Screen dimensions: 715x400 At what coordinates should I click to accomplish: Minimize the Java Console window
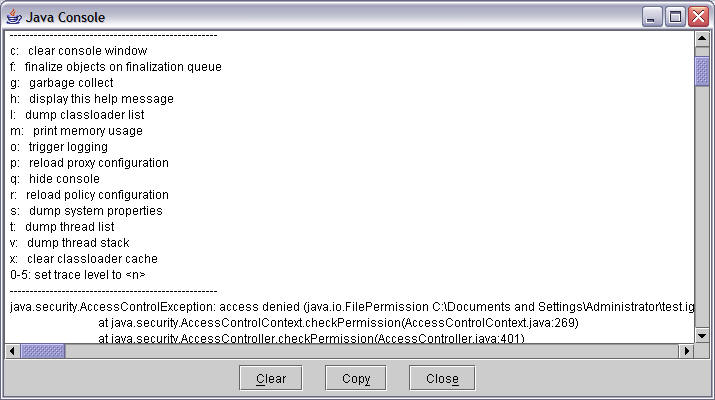(652, 17)
